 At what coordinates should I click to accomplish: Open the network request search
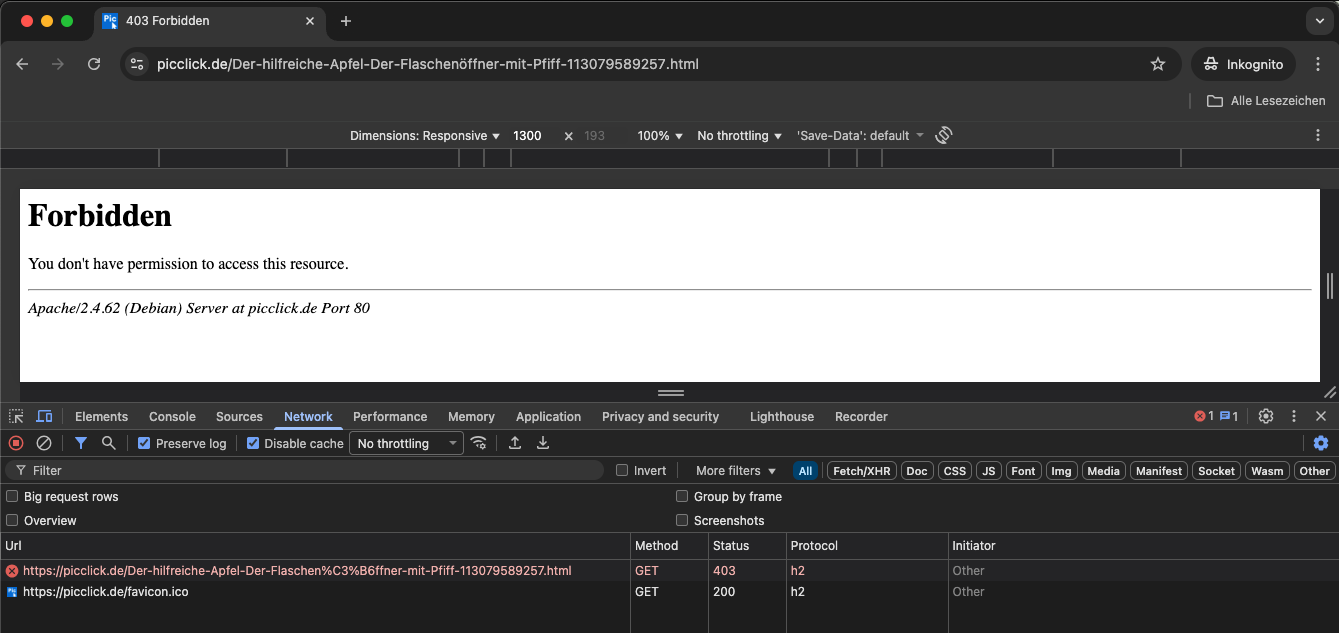point(108,442)
